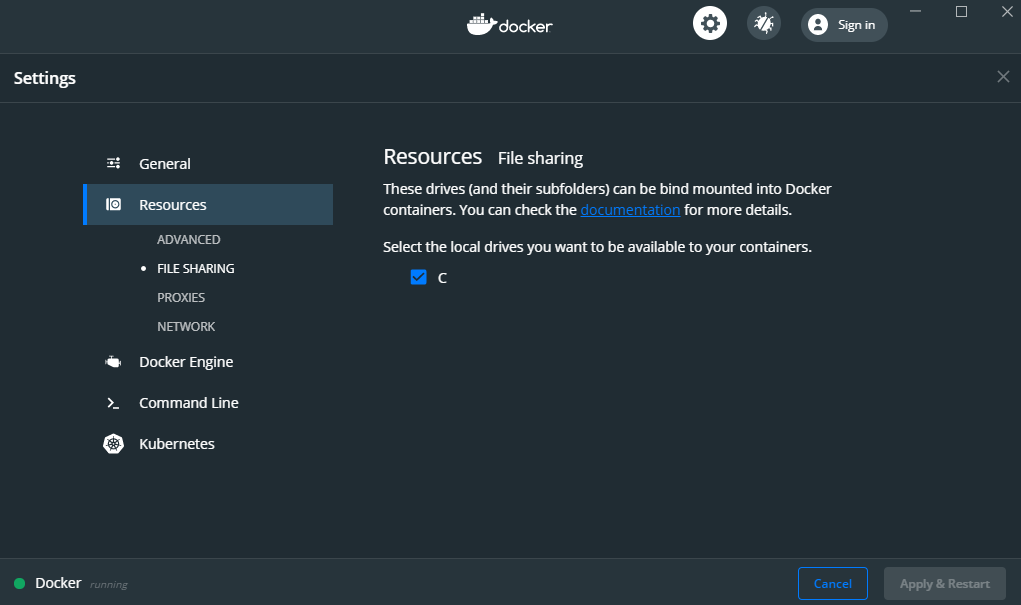The width and height of the screenshot is (1021, 605).
Task: Click the Kubernetes wheel icon
Action: coord(113,444)
